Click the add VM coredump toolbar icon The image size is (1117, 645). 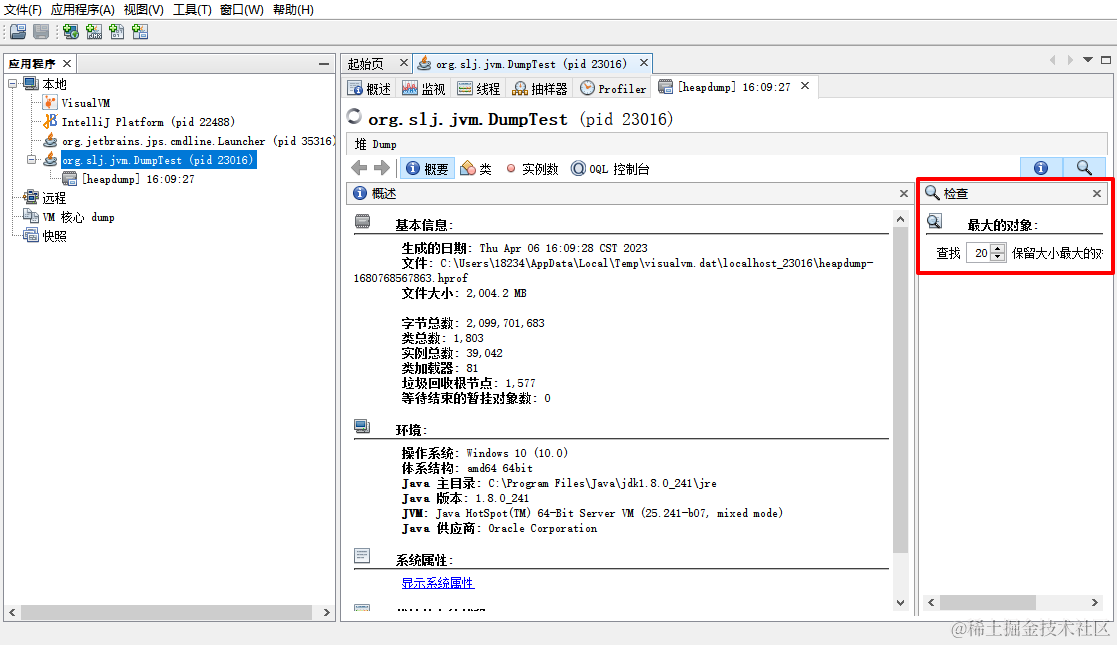(x=117, y=31)
